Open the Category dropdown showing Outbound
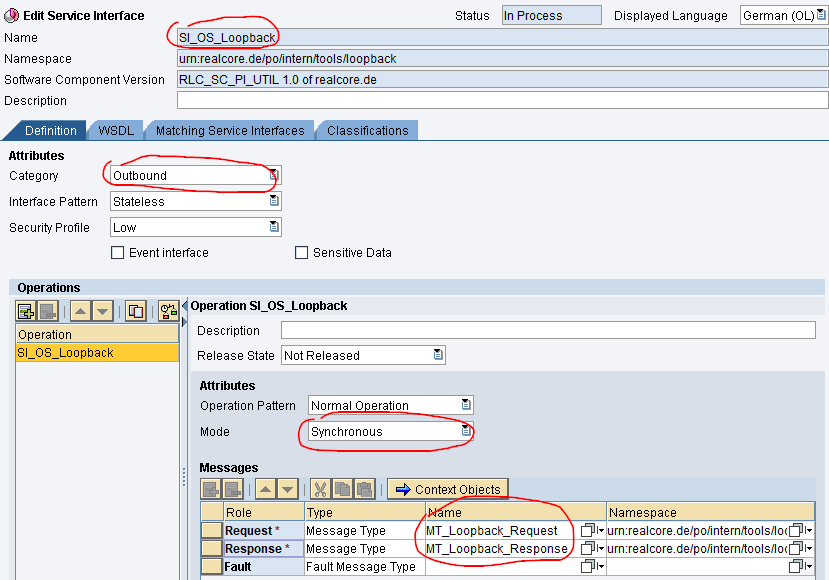 point(274,175)
